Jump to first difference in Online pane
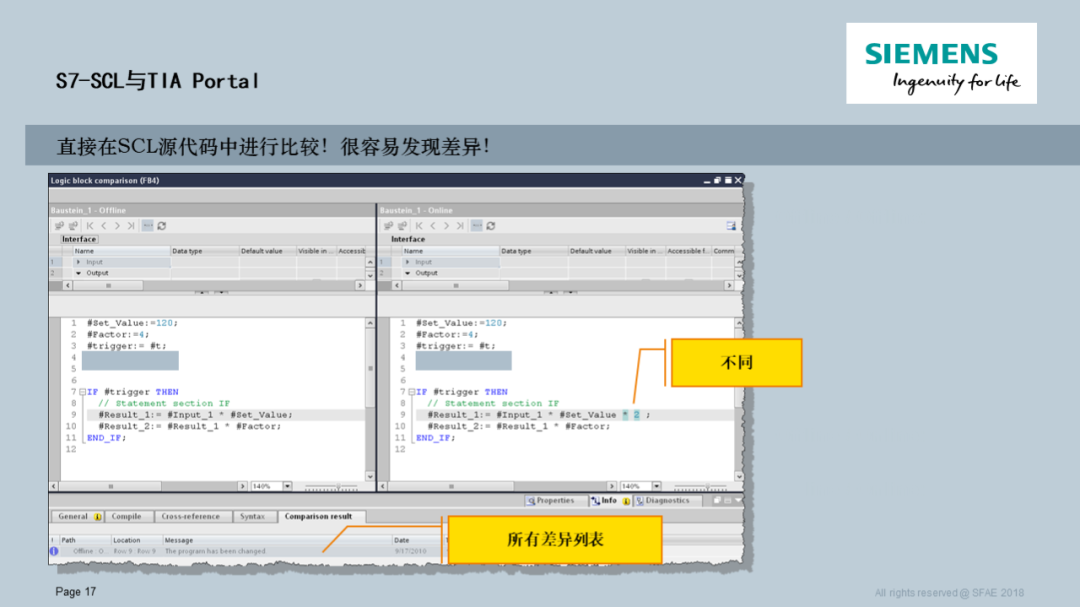Screen dimensions: 1080x607 419,226
